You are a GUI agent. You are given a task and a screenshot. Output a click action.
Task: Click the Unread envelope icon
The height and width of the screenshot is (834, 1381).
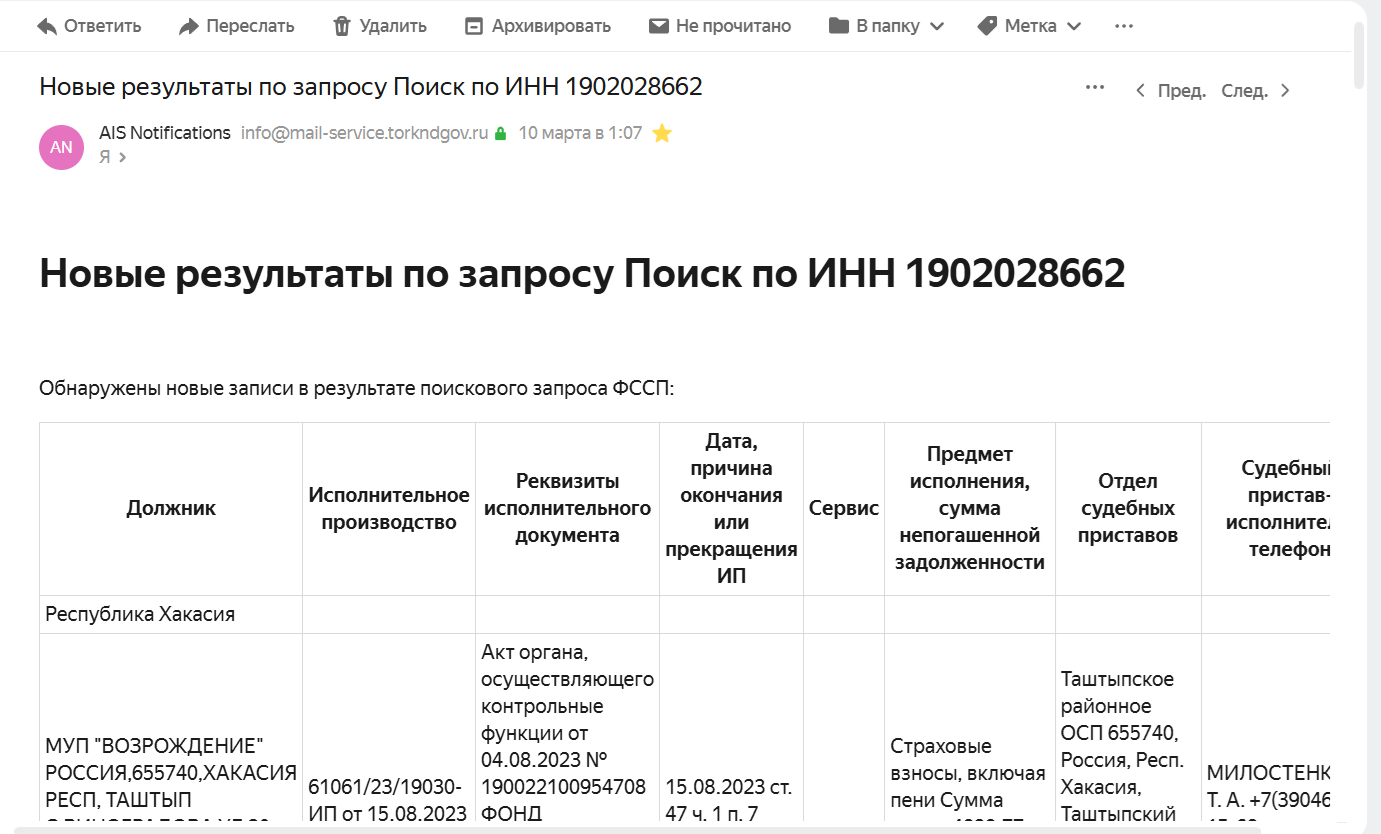tap(658, 26)
